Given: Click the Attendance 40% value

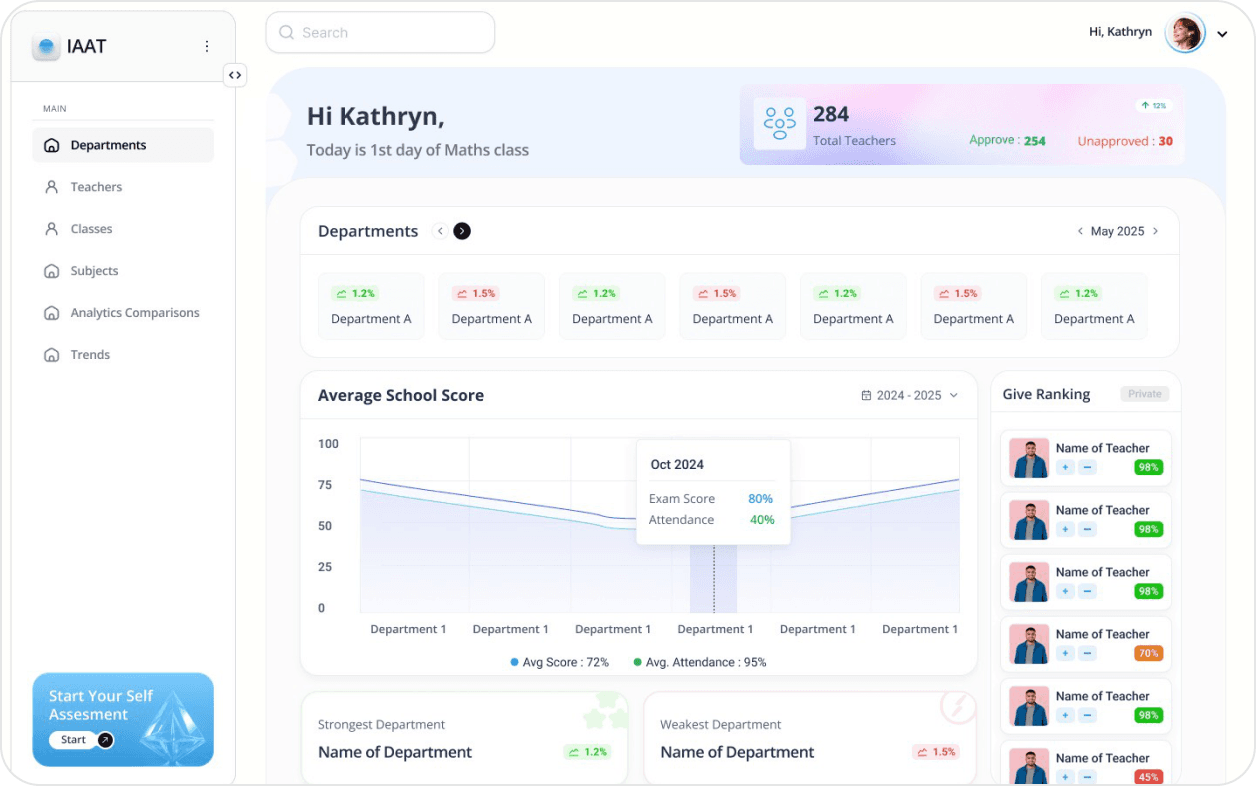Looking at the screenshot, I should 762,520.
